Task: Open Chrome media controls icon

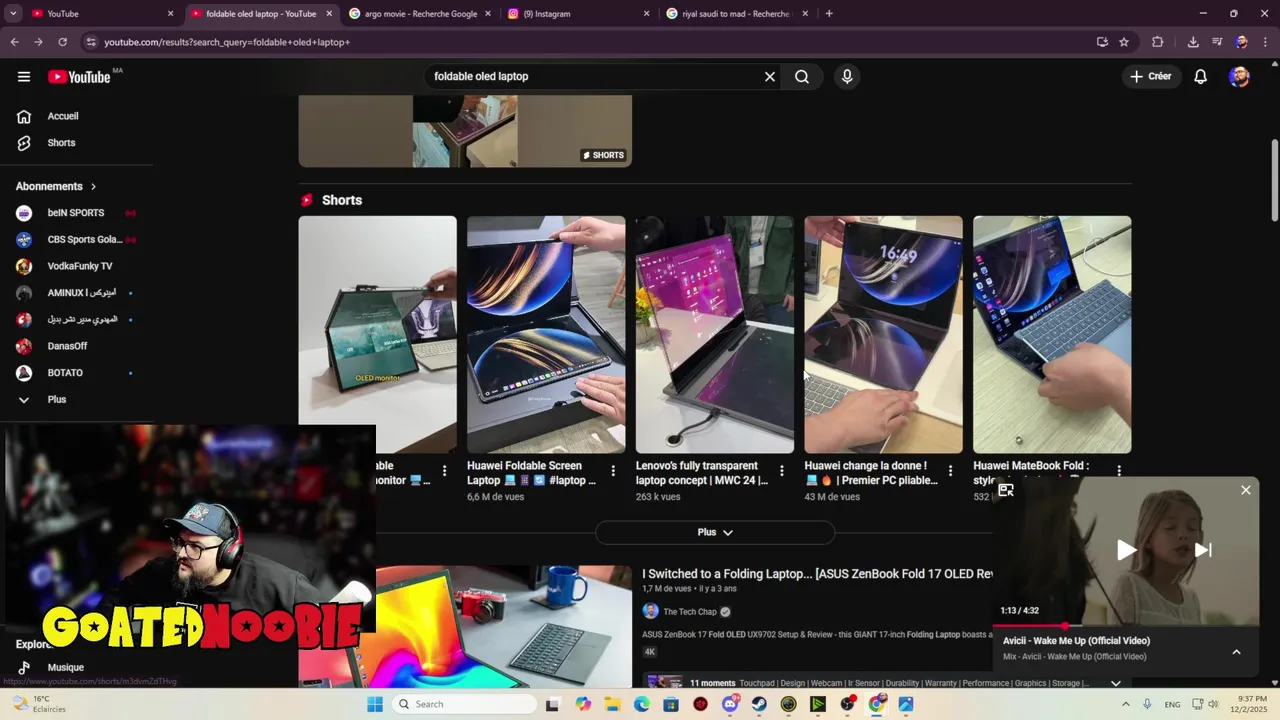Action: 1217,42
